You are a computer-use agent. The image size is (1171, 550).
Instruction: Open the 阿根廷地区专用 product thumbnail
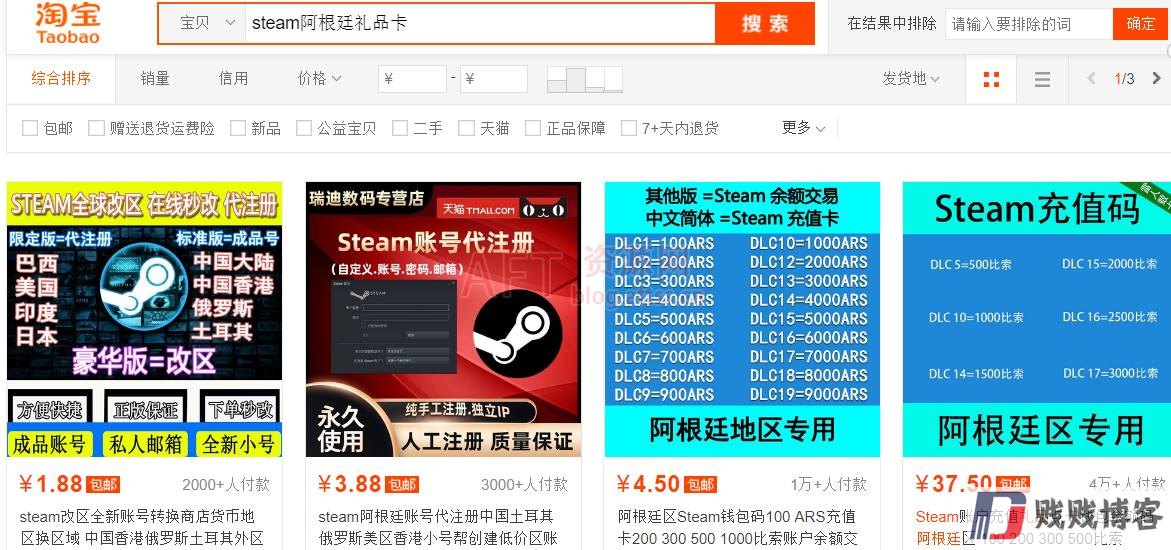(742, 319)
